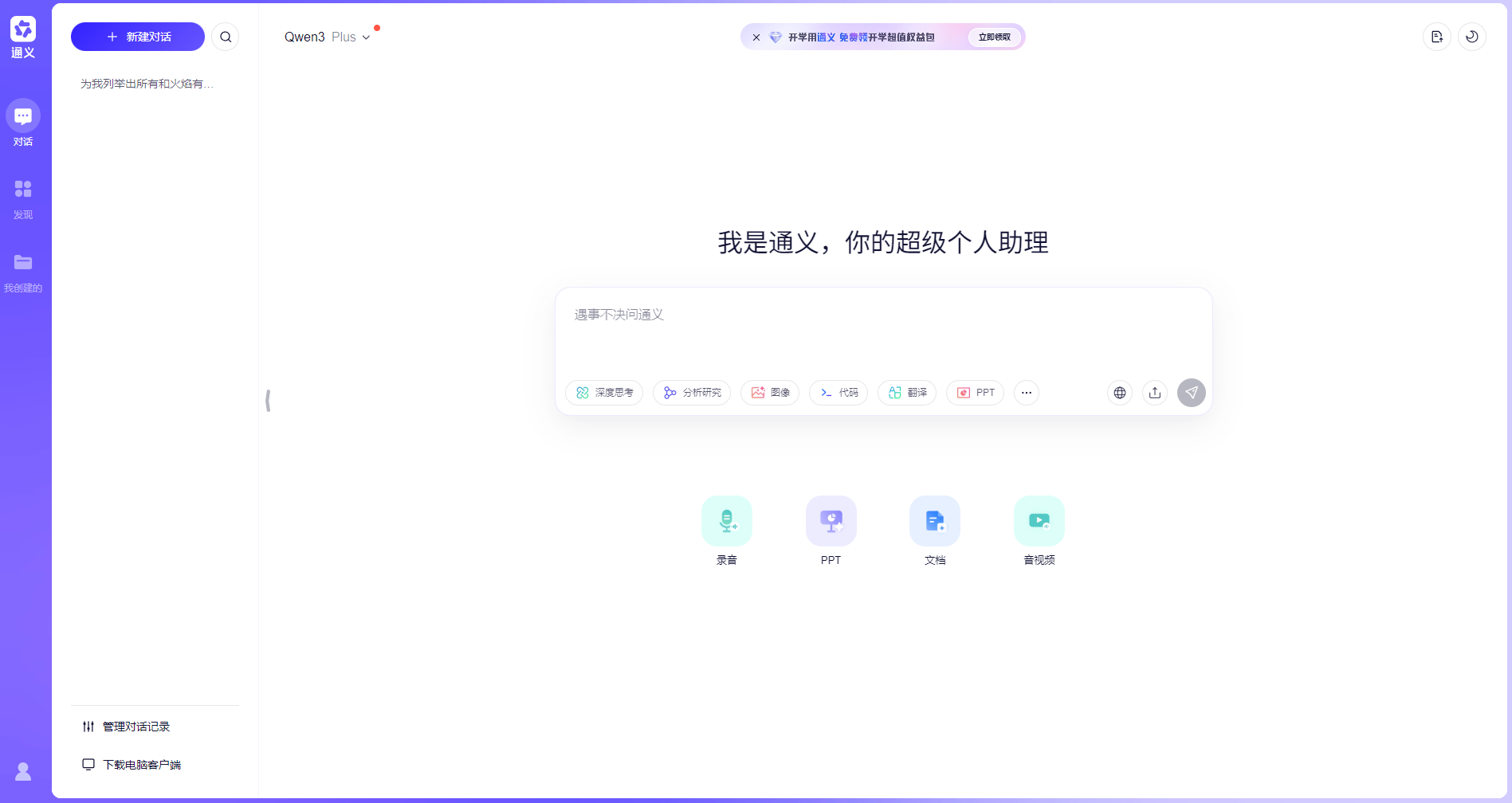Expand the Qwen3 Plus model dropdown

pyautogui.click(x=327, y=37)
